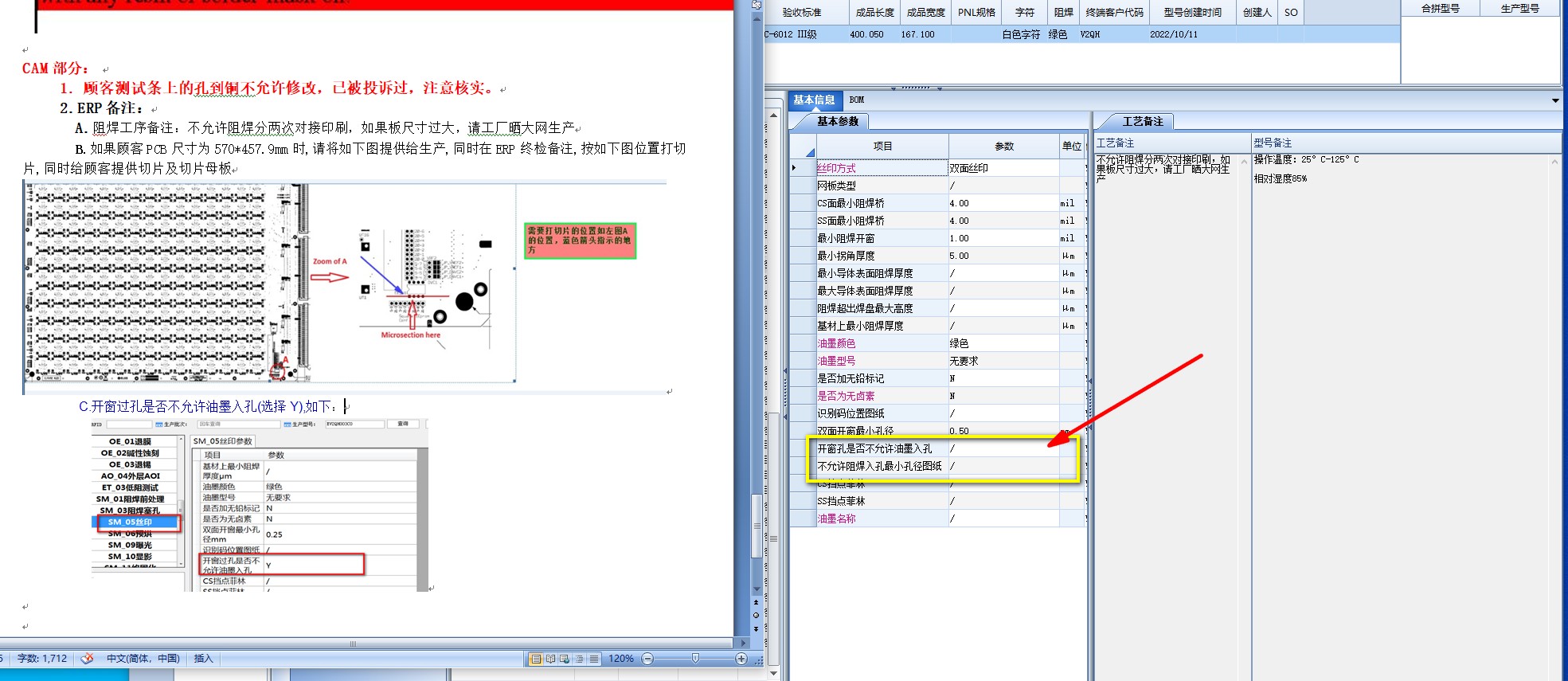The width and height of the screenshot is (1568, 681).
Task: Click Word vertical scrollbar down arrow
Action: click(x=756, y=589)
